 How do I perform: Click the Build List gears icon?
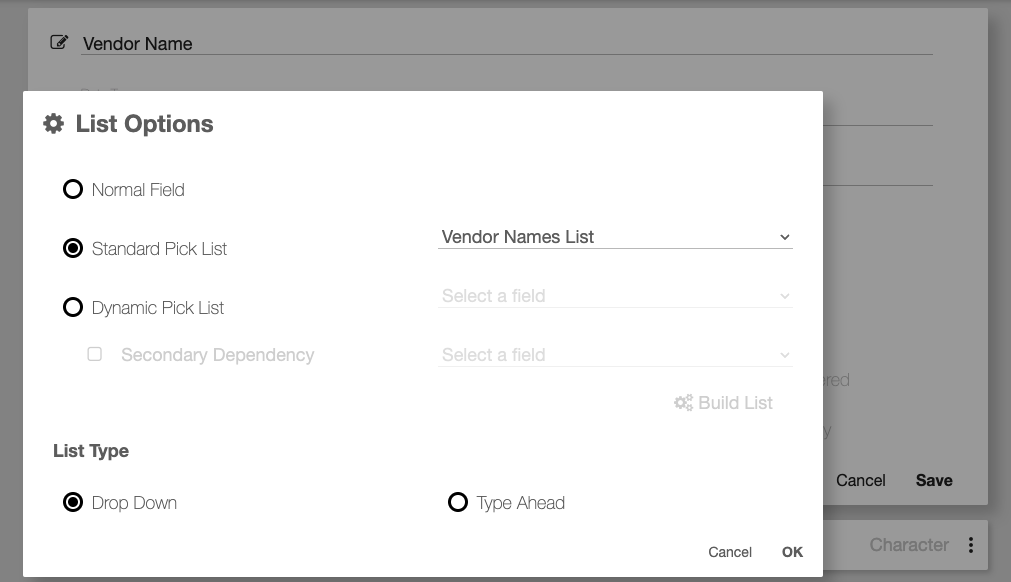tap(684, 403)
